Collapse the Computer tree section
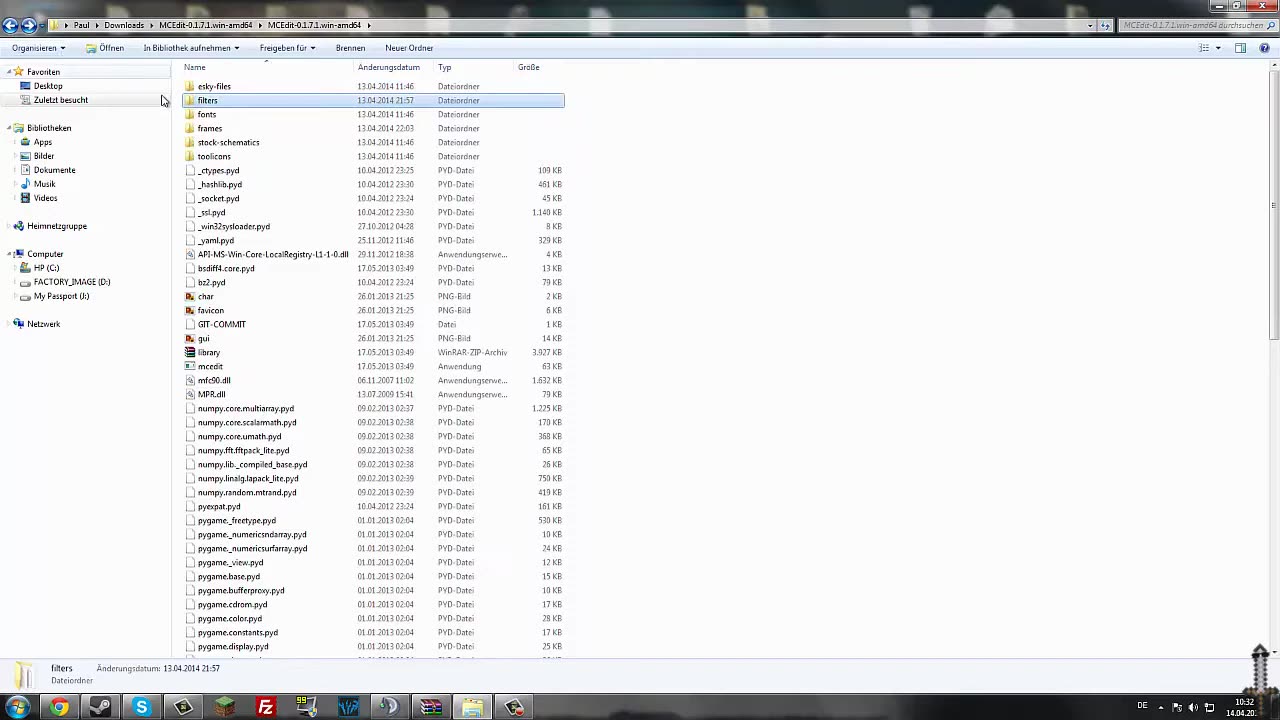1280x720 pixels. click(x=7, y=254)
